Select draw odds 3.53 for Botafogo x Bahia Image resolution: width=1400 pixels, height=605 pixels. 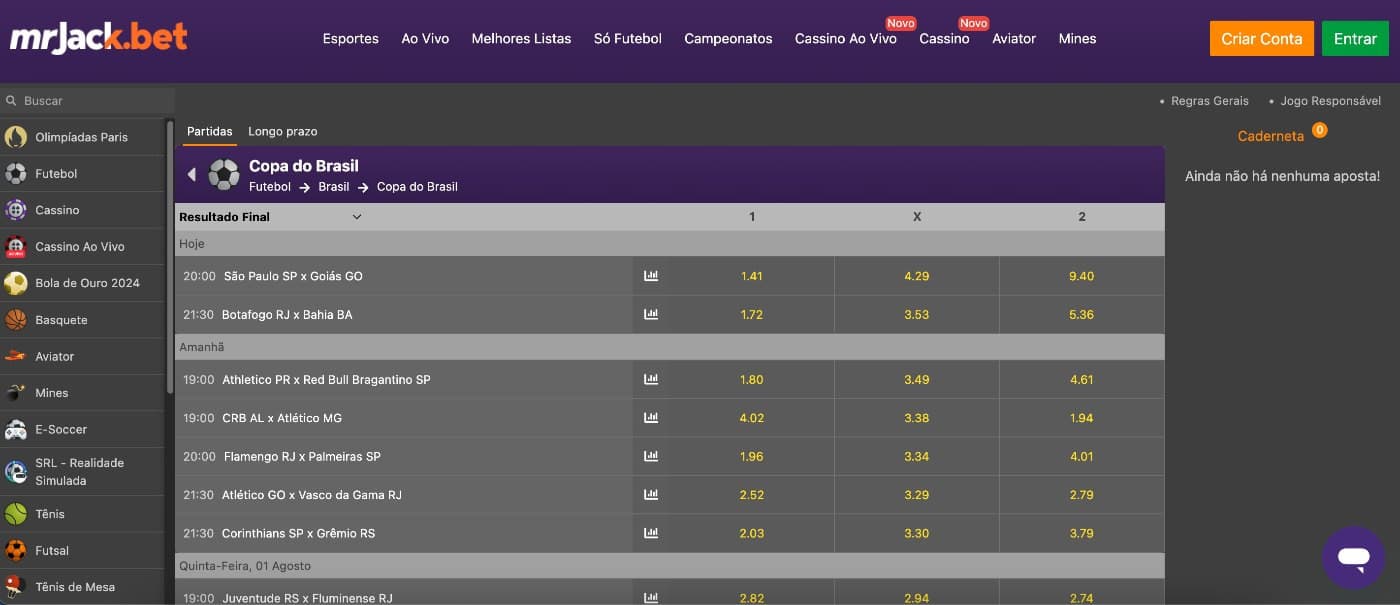tap(916, 315)
